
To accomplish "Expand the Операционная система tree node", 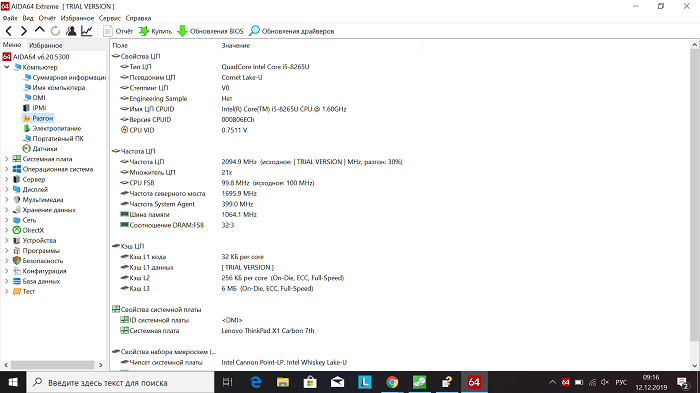I will (7, 169).
